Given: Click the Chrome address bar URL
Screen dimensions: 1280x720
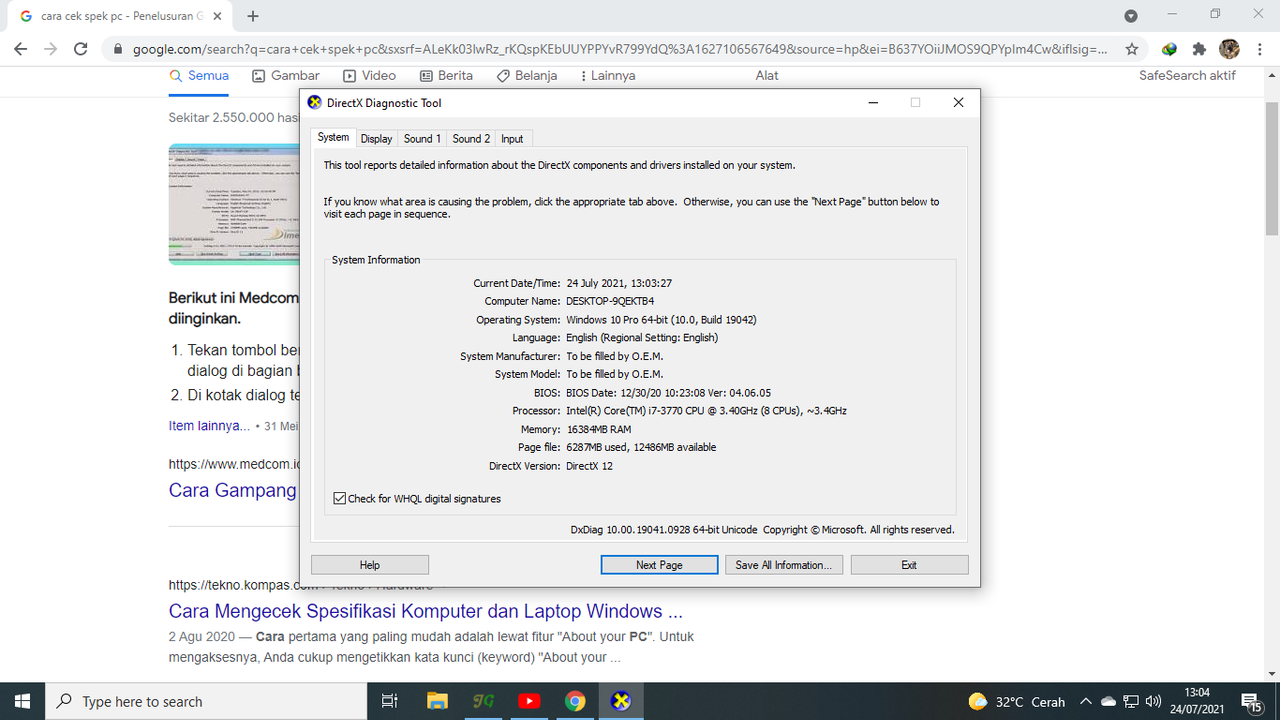Looking at the screenshot, I should click(x=620, y=49).
